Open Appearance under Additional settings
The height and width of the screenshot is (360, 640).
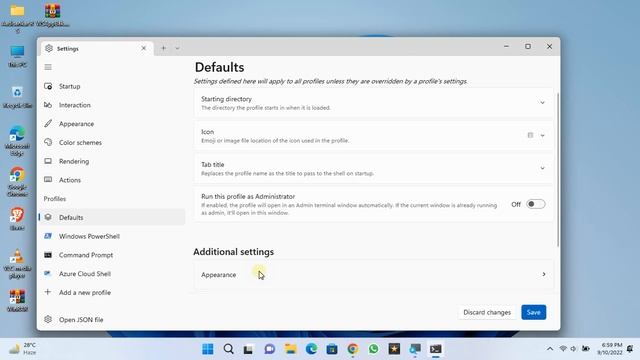pyautogui.click(x=374, y=274)
